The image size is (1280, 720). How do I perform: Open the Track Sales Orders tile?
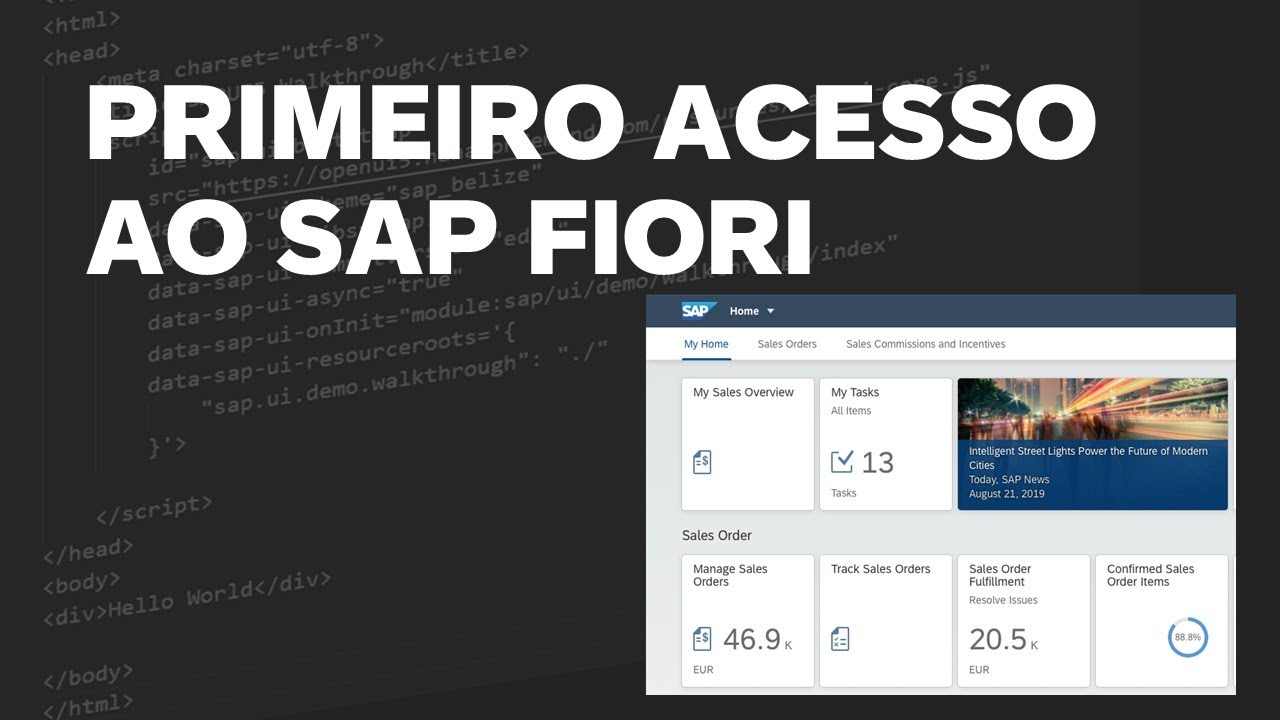886,621
